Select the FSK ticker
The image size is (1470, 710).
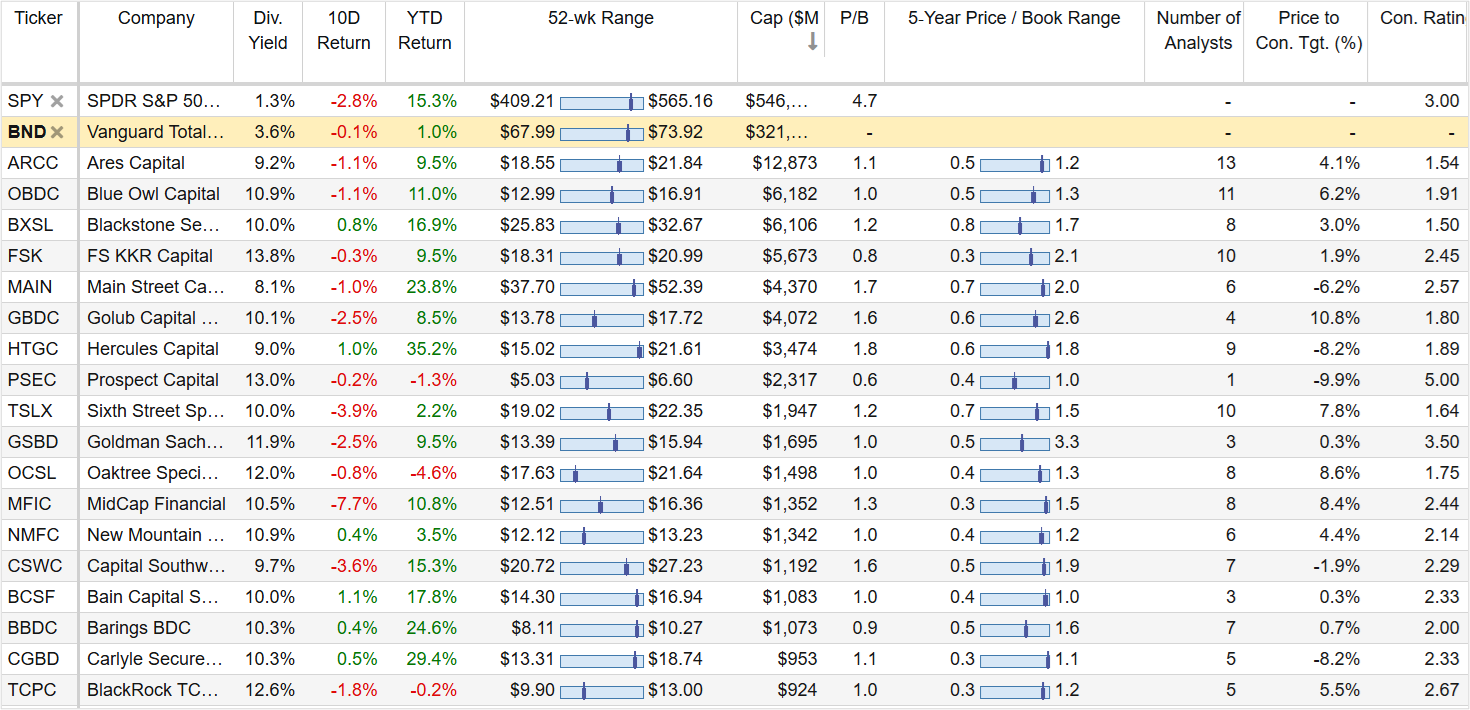[25, 256]
